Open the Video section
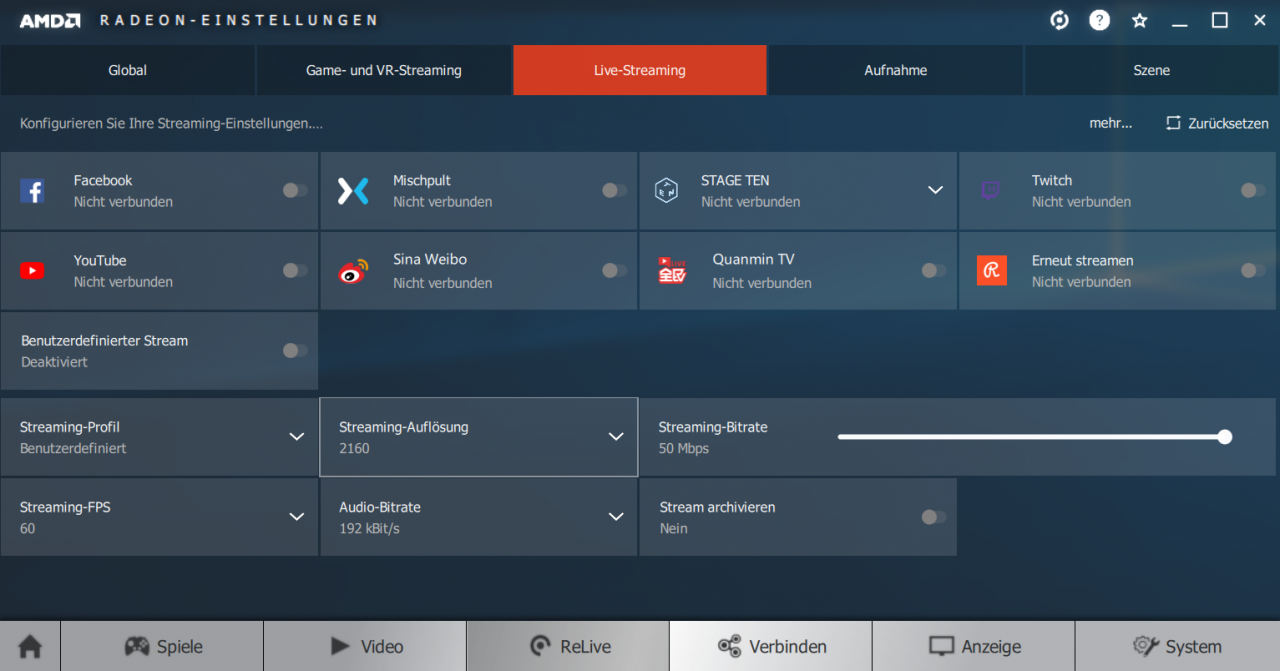1280x671 pixels. coord(365,646)
